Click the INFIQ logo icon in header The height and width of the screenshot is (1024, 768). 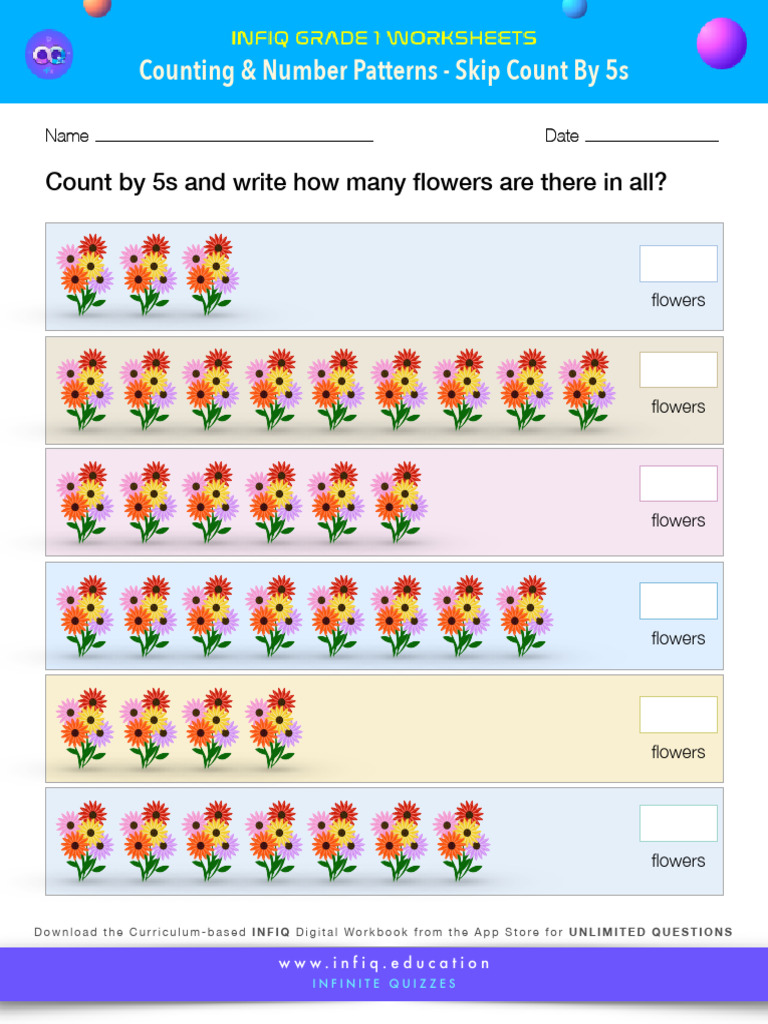click(49, 54)
